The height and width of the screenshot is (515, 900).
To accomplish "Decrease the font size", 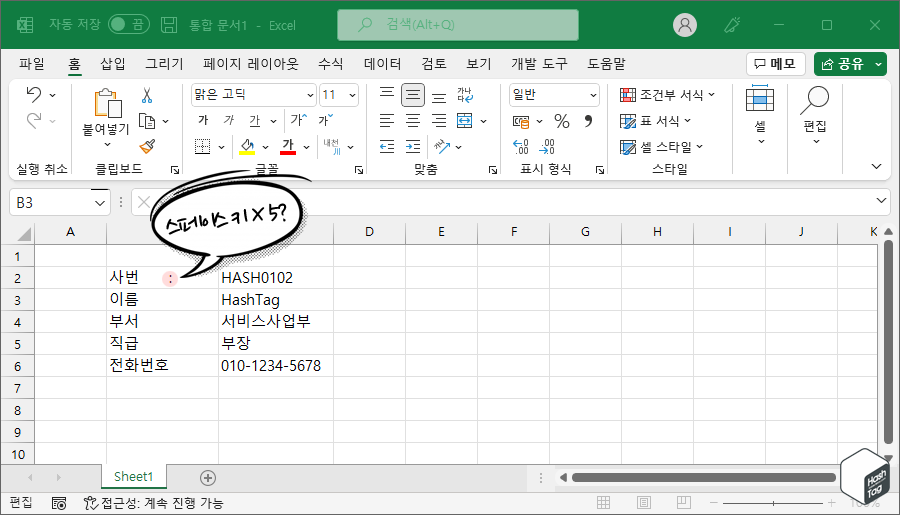I will pos(325,119).
